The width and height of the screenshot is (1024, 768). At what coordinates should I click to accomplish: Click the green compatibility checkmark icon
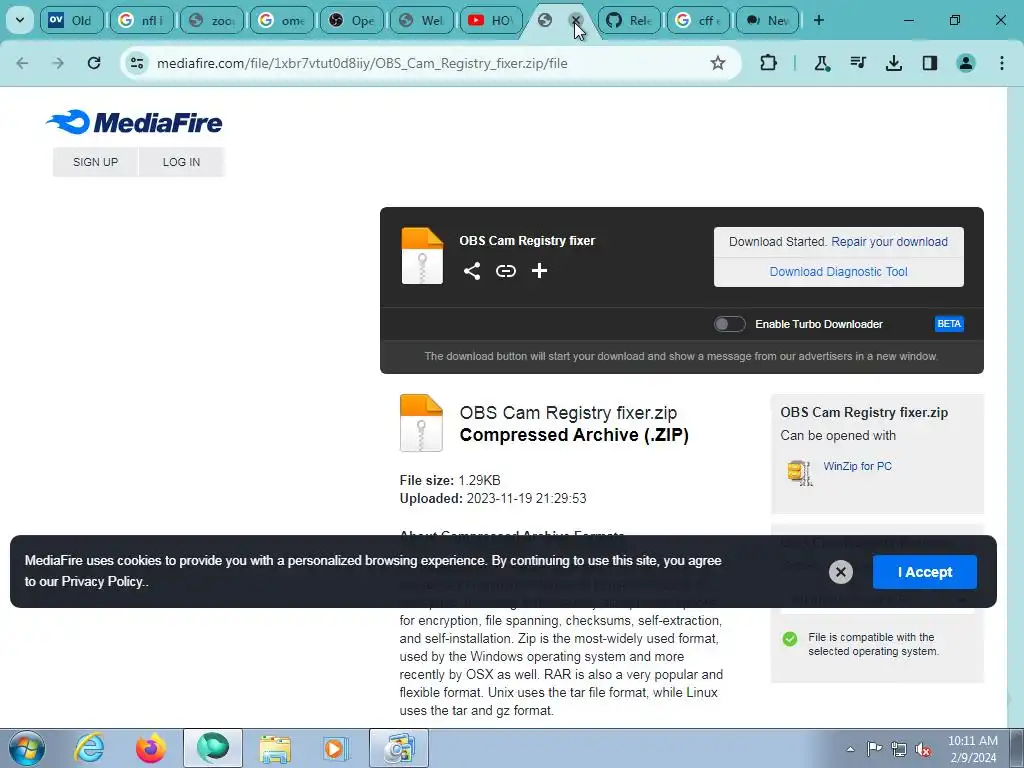click(x=790, y=639)
